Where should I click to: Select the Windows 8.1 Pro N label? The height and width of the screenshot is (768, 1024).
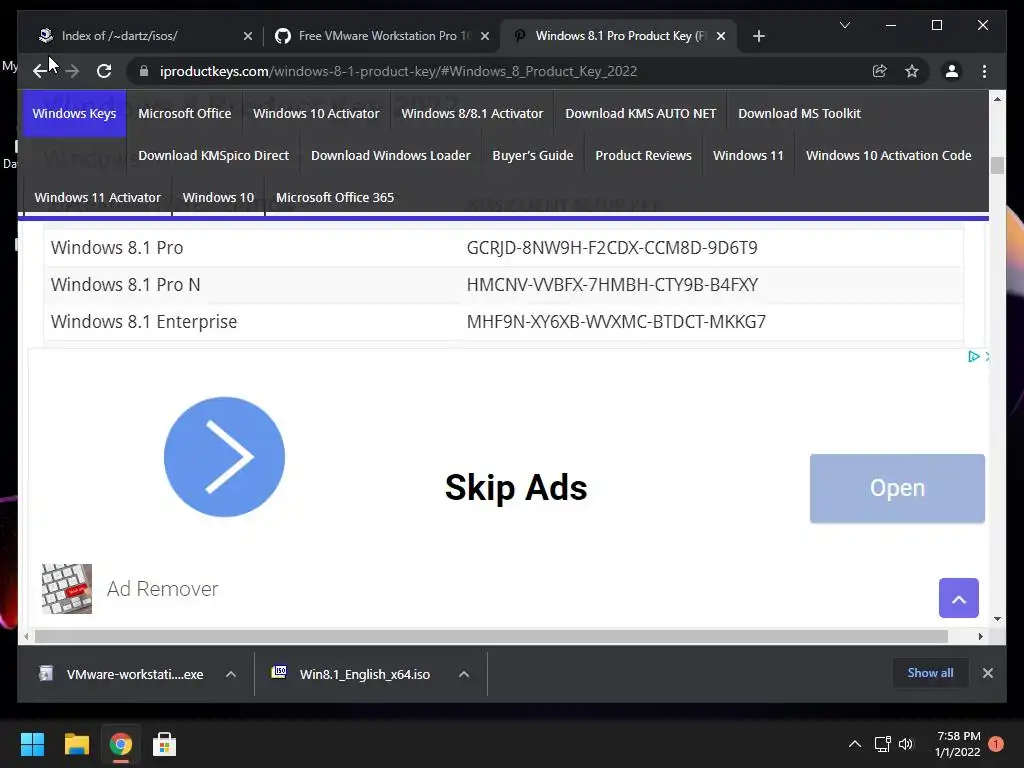pyautogui.click(x=125, y=285)
